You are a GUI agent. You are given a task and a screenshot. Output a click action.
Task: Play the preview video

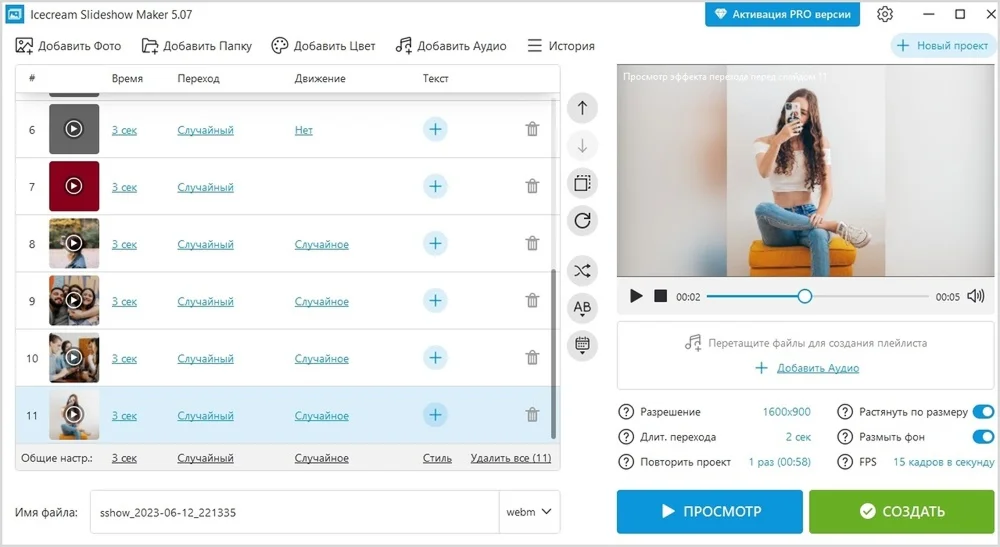tap(636, 296)
